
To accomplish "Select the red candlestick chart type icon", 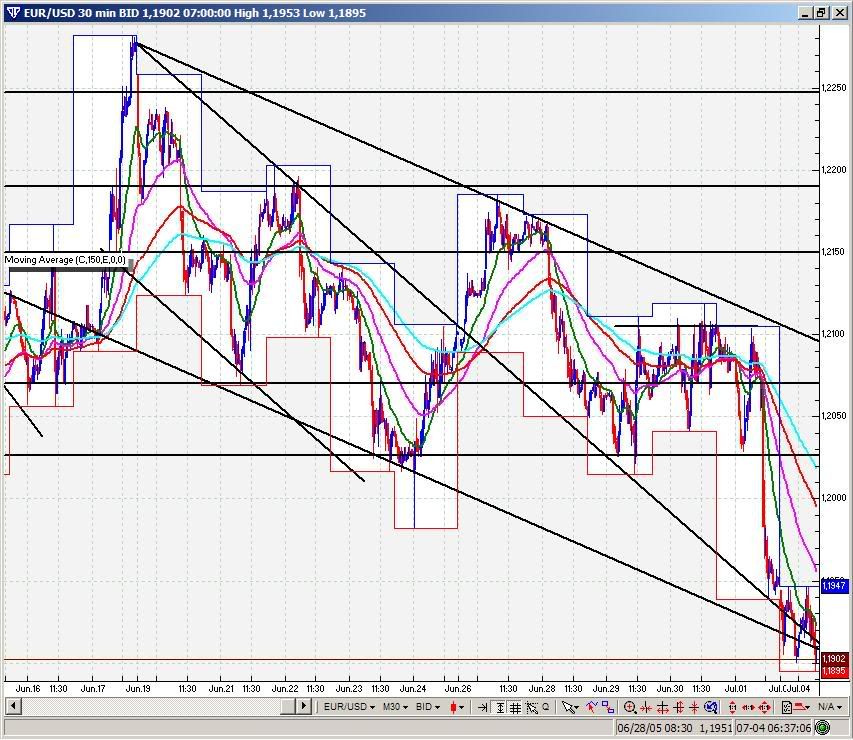I will tap(453, 707).
